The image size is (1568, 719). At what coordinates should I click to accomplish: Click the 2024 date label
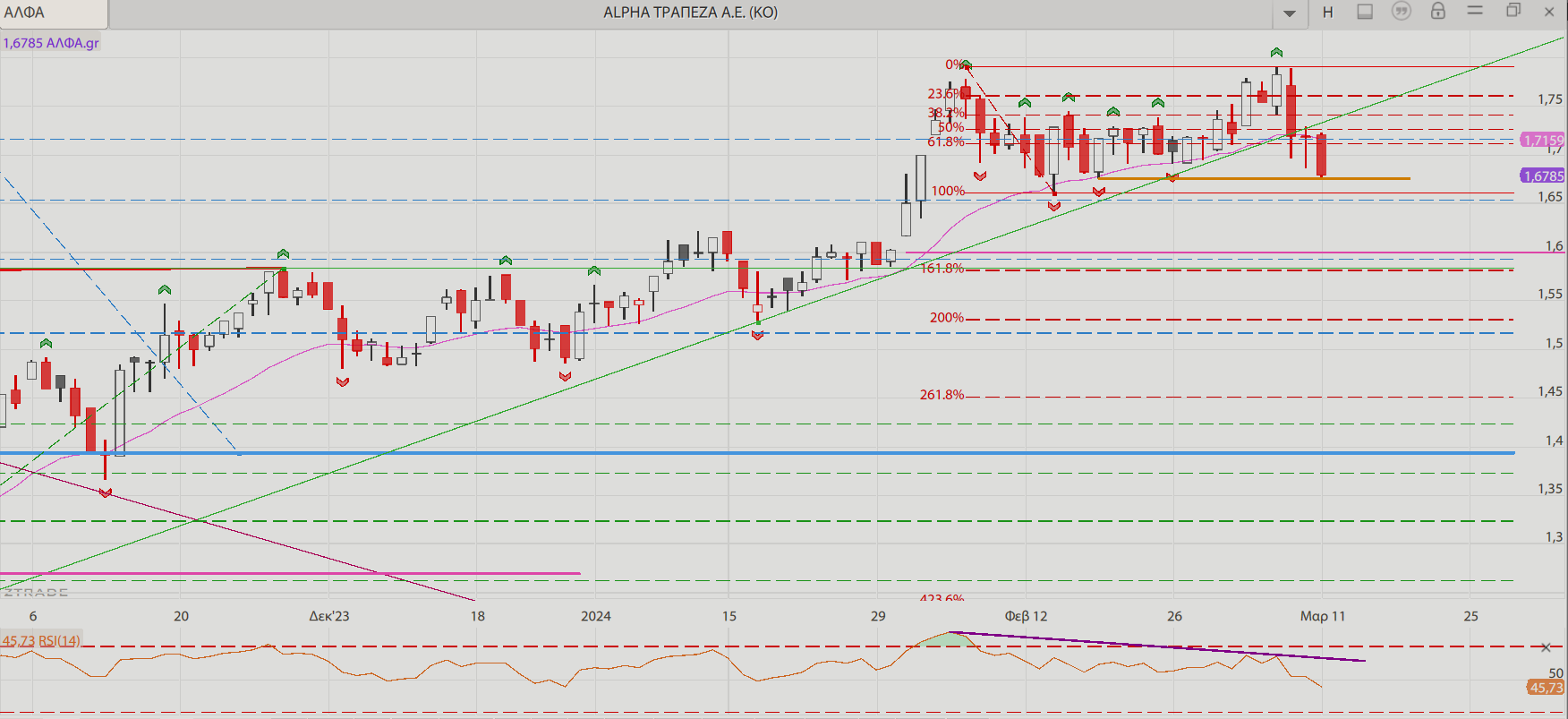pyautogui.click(x=596, y=616)
